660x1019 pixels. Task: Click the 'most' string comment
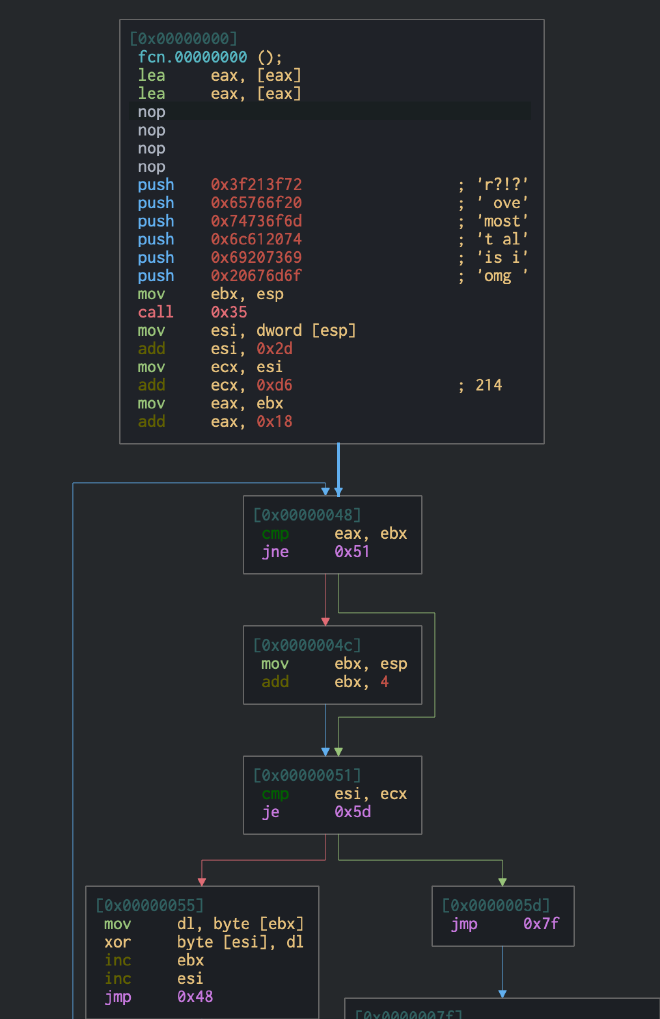coord(492,221)
